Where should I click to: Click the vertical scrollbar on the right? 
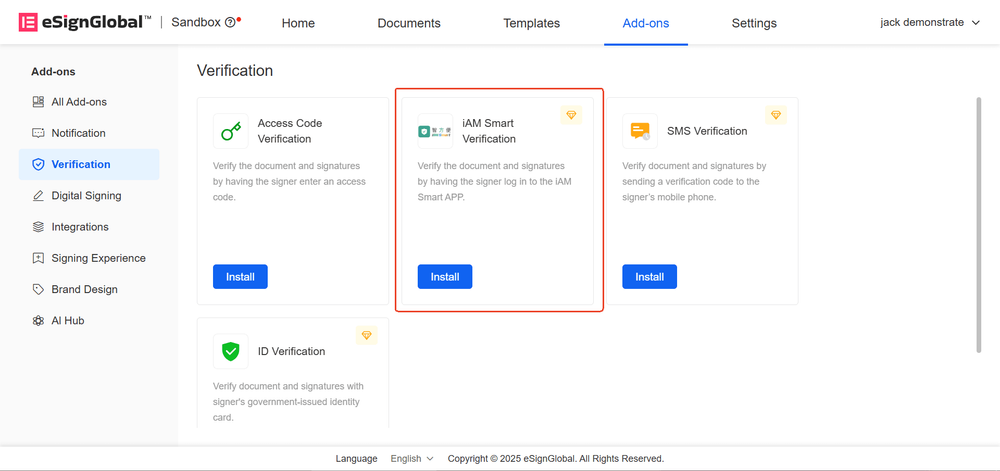979,224
